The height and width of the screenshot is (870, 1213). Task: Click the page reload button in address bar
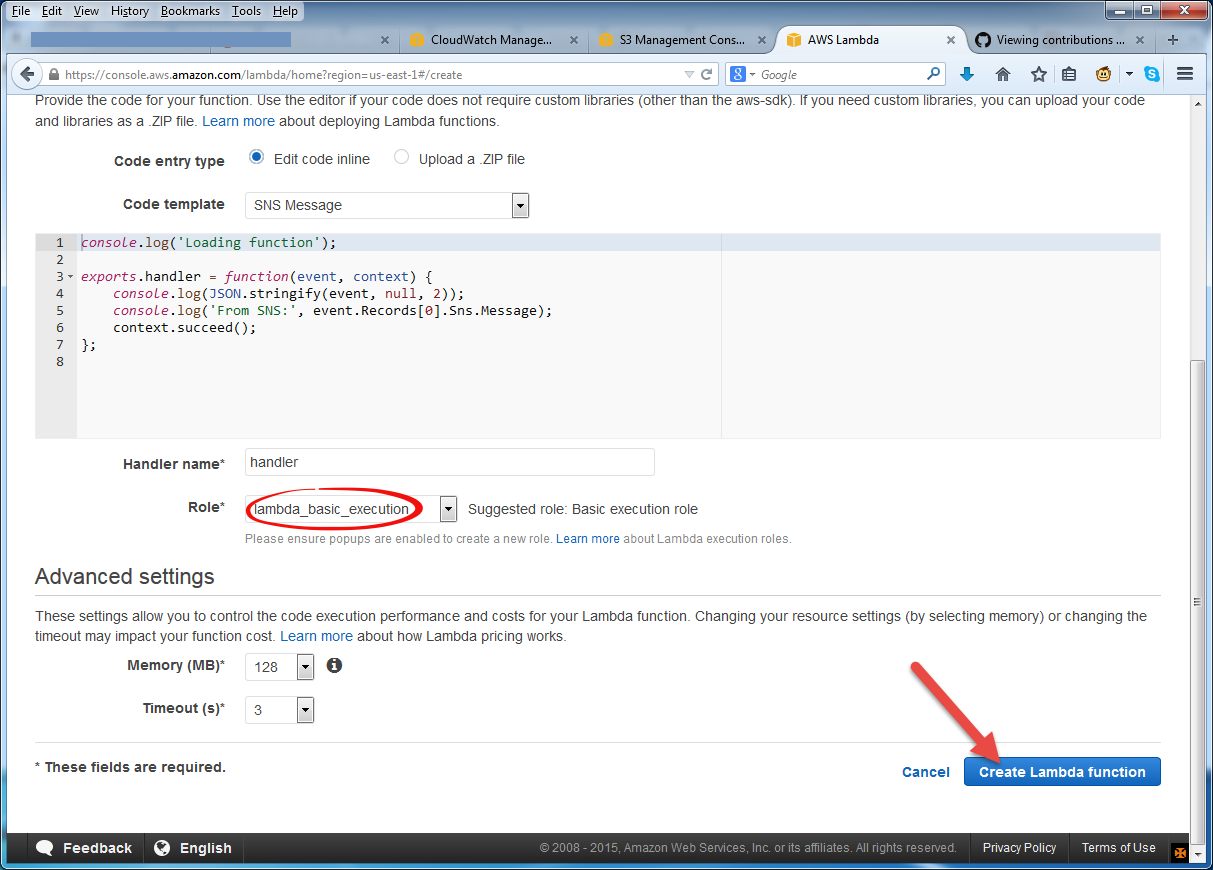pos(706,74)
